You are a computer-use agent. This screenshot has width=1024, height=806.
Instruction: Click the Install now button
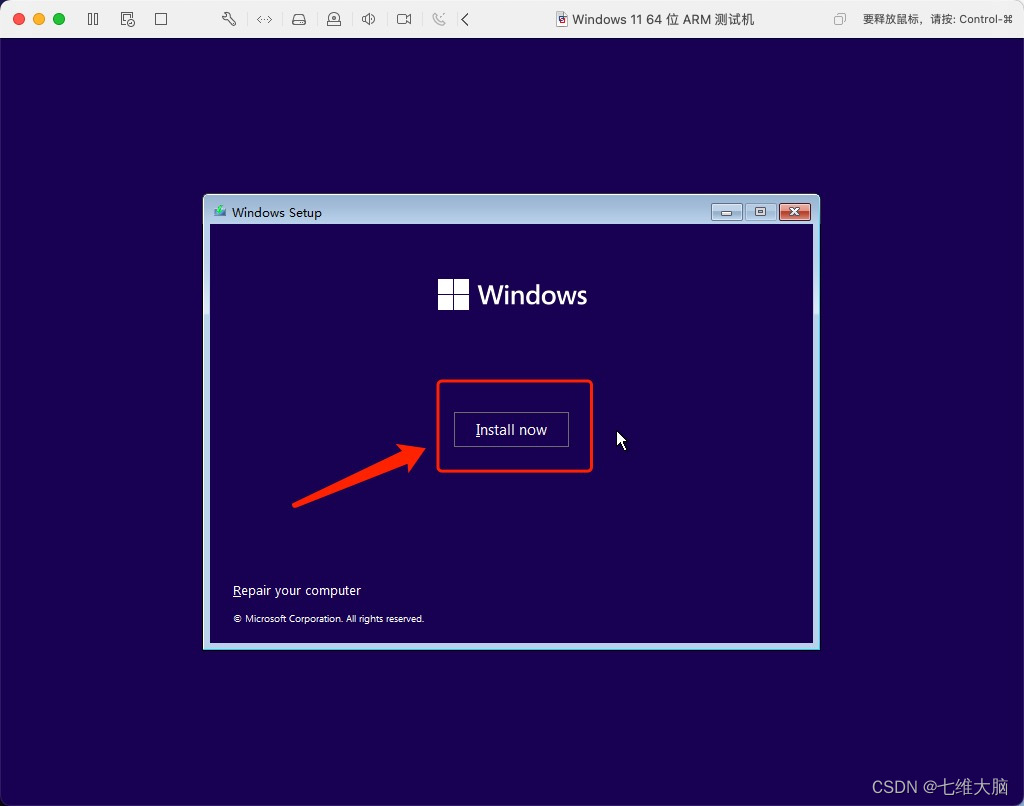coord(511,429)
